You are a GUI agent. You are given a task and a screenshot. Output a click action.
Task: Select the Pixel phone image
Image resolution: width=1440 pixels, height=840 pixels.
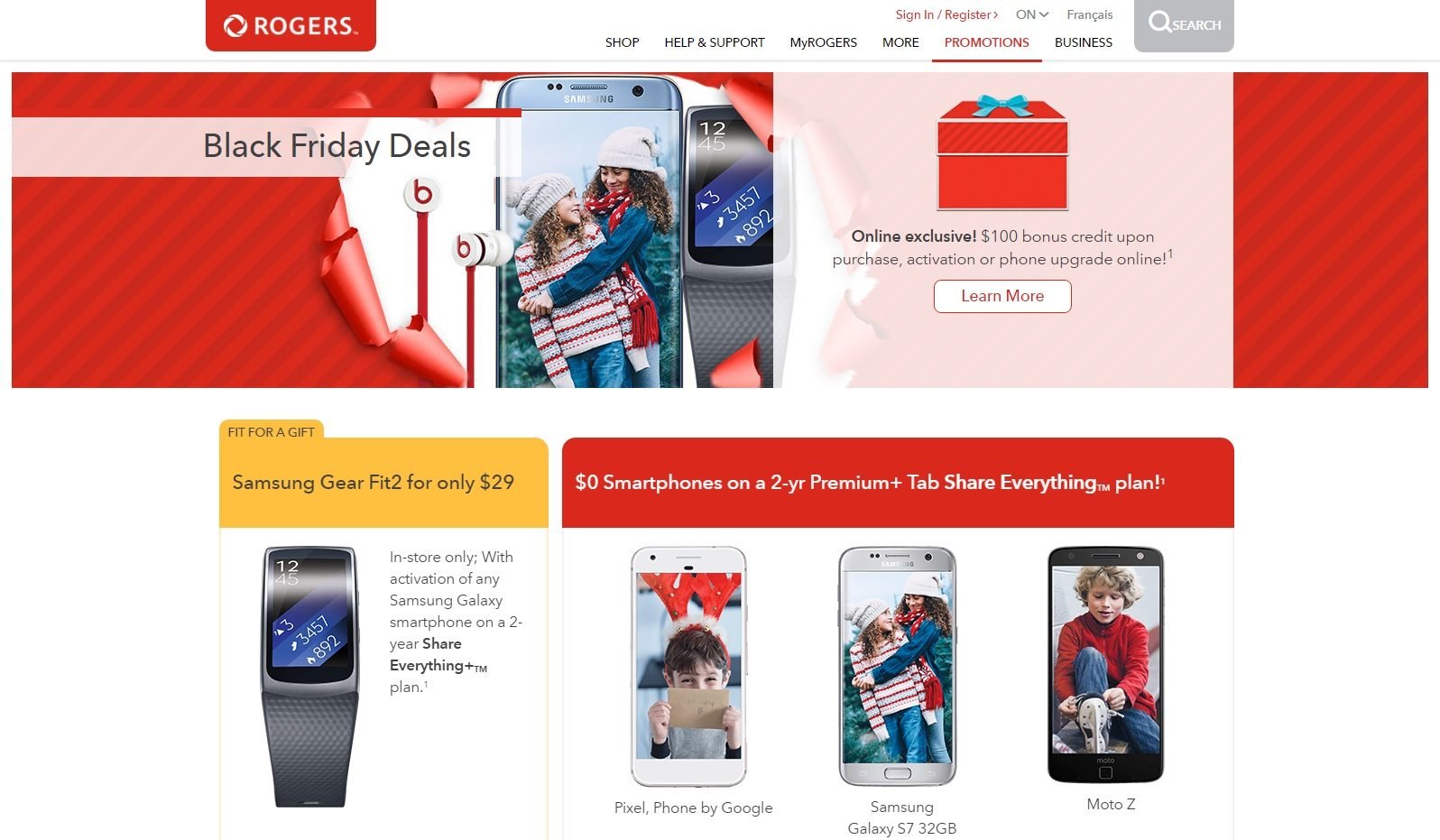click(x=688, y=667)
